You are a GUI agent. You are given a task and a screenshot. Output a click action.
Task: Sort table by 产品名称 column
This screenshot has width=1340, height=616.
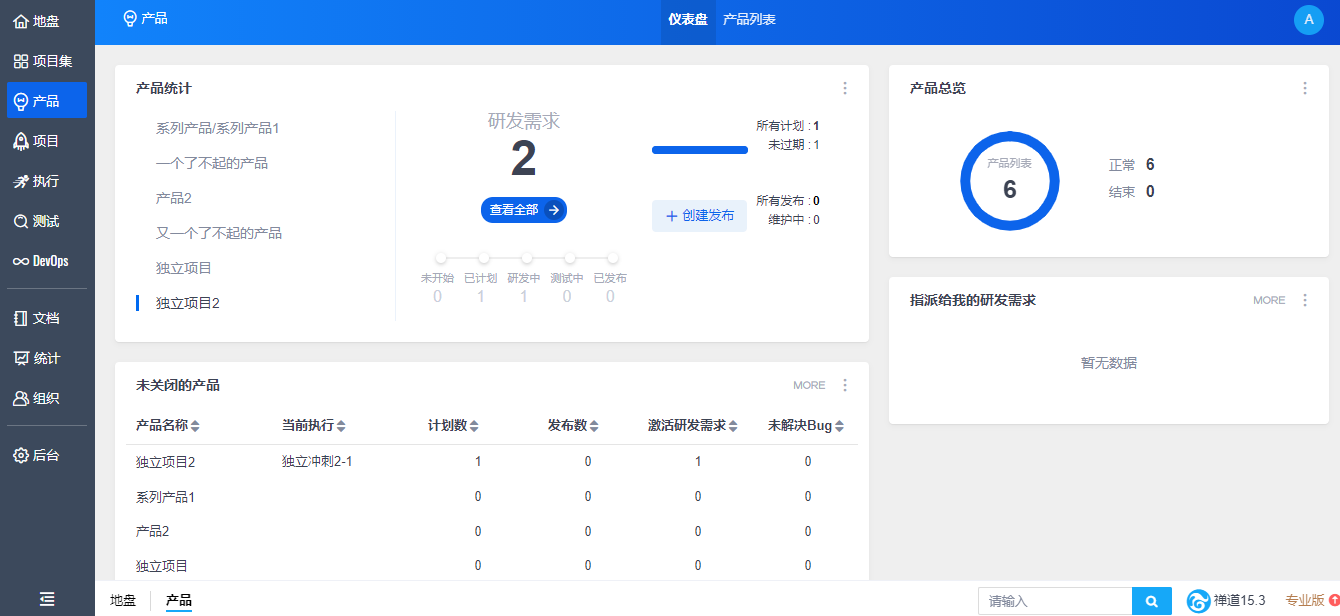click(x=195, y=426)
